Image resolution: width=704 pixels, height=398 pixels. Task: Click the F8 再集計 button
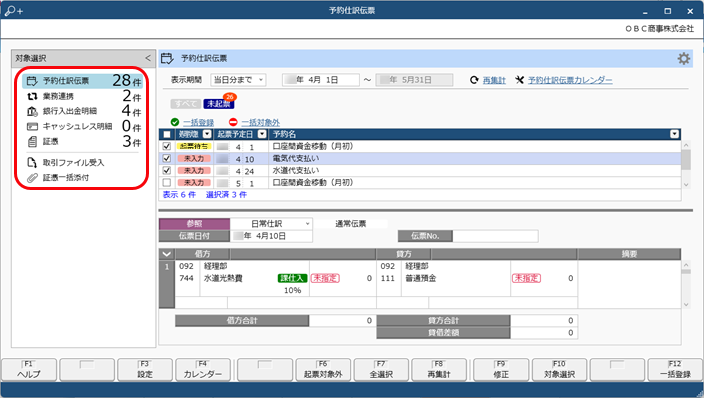[x=439, y=370]
